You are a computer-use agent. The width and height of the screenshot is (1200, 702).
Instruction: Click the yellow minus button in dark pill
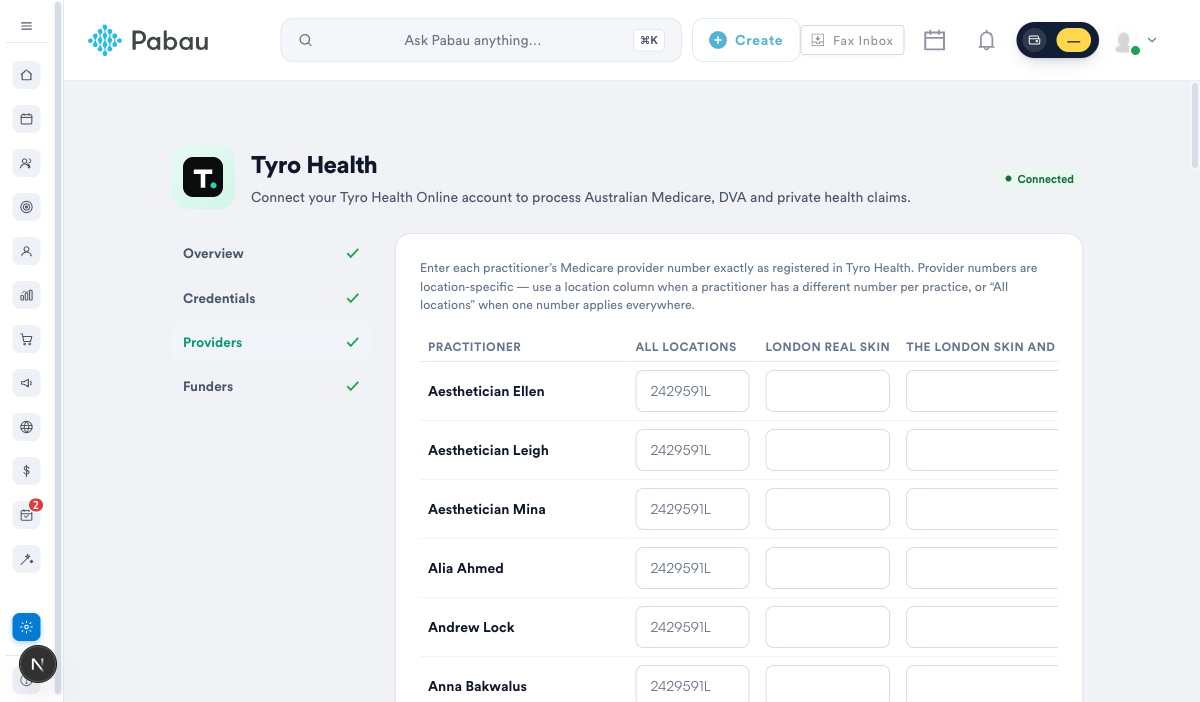coord(1073,40)
